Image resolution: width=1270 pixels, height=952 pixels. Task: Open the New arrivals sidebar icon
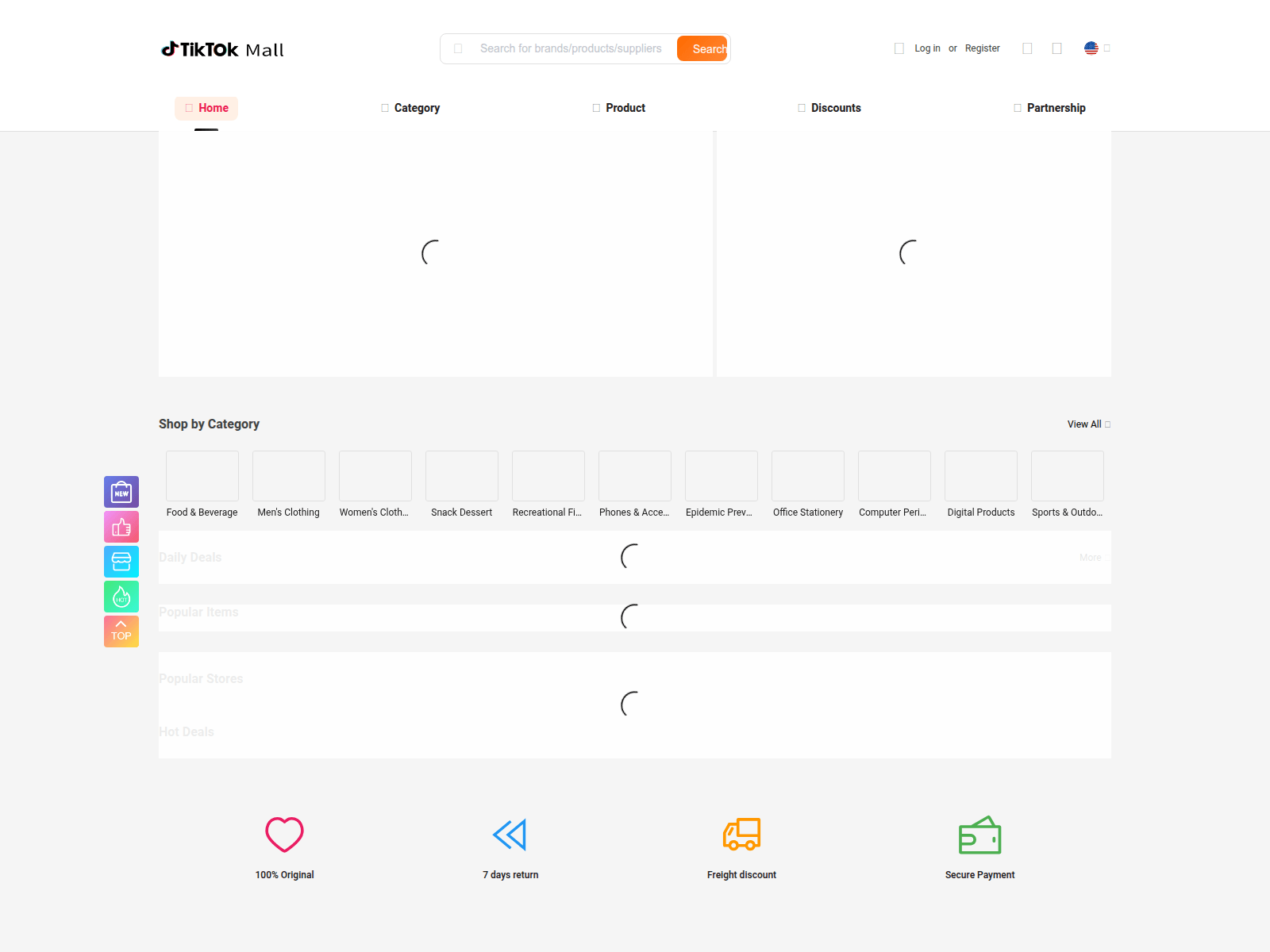point(121,492)
